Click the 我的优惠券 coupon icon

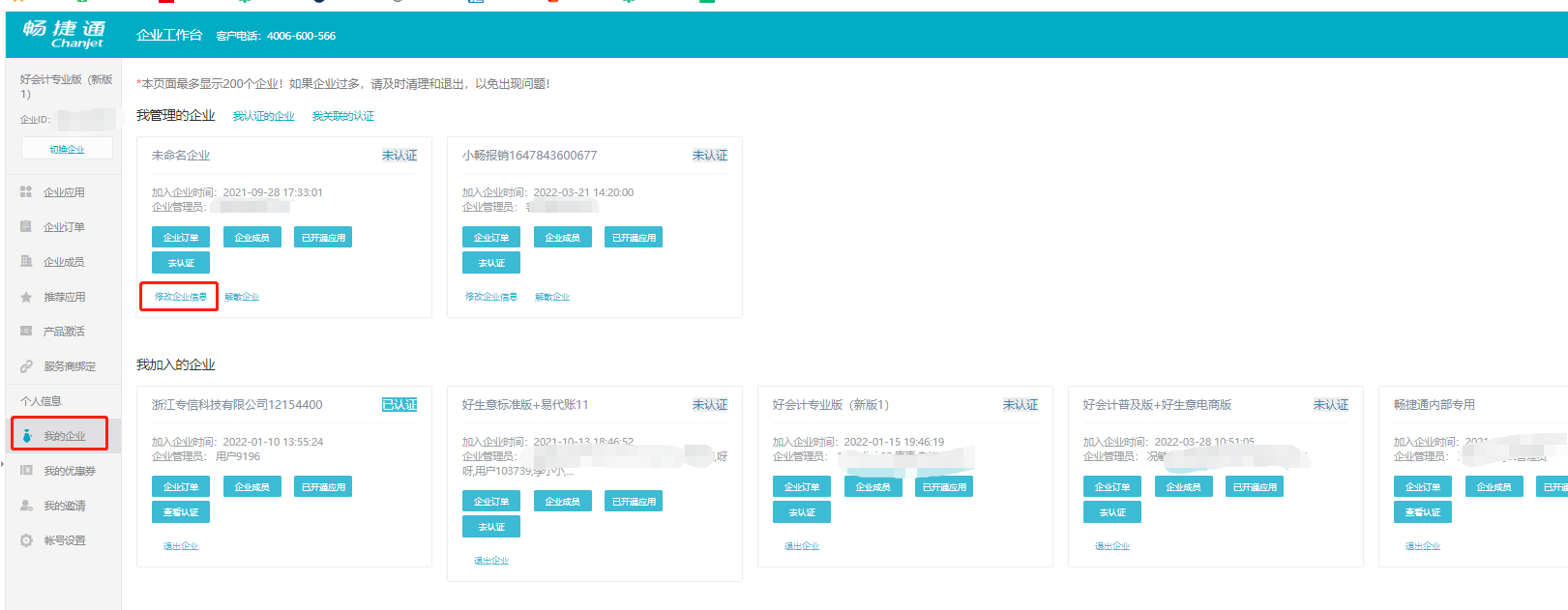(26, 471)
